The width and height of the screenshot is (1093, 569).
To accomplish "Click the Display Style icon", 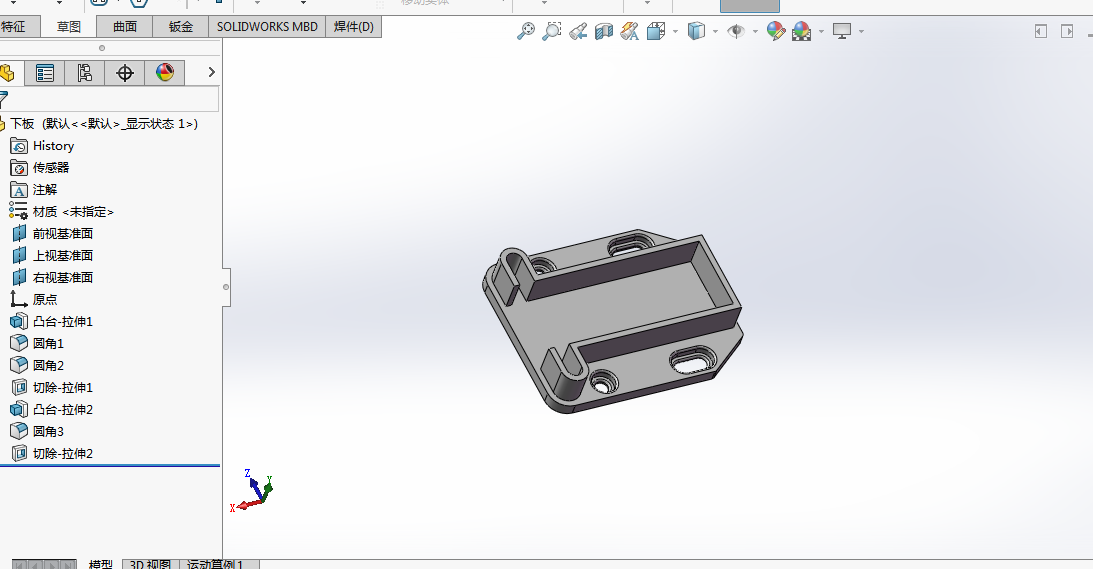I will pos(696,31).
